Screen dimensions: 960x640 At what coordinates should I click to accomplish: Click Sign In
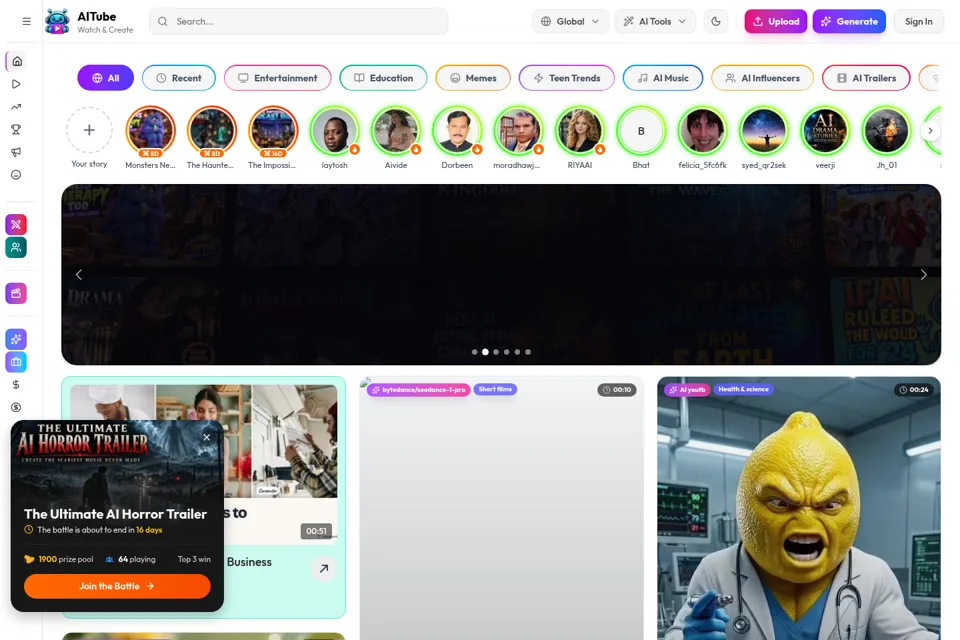click(x=918, y=21)
